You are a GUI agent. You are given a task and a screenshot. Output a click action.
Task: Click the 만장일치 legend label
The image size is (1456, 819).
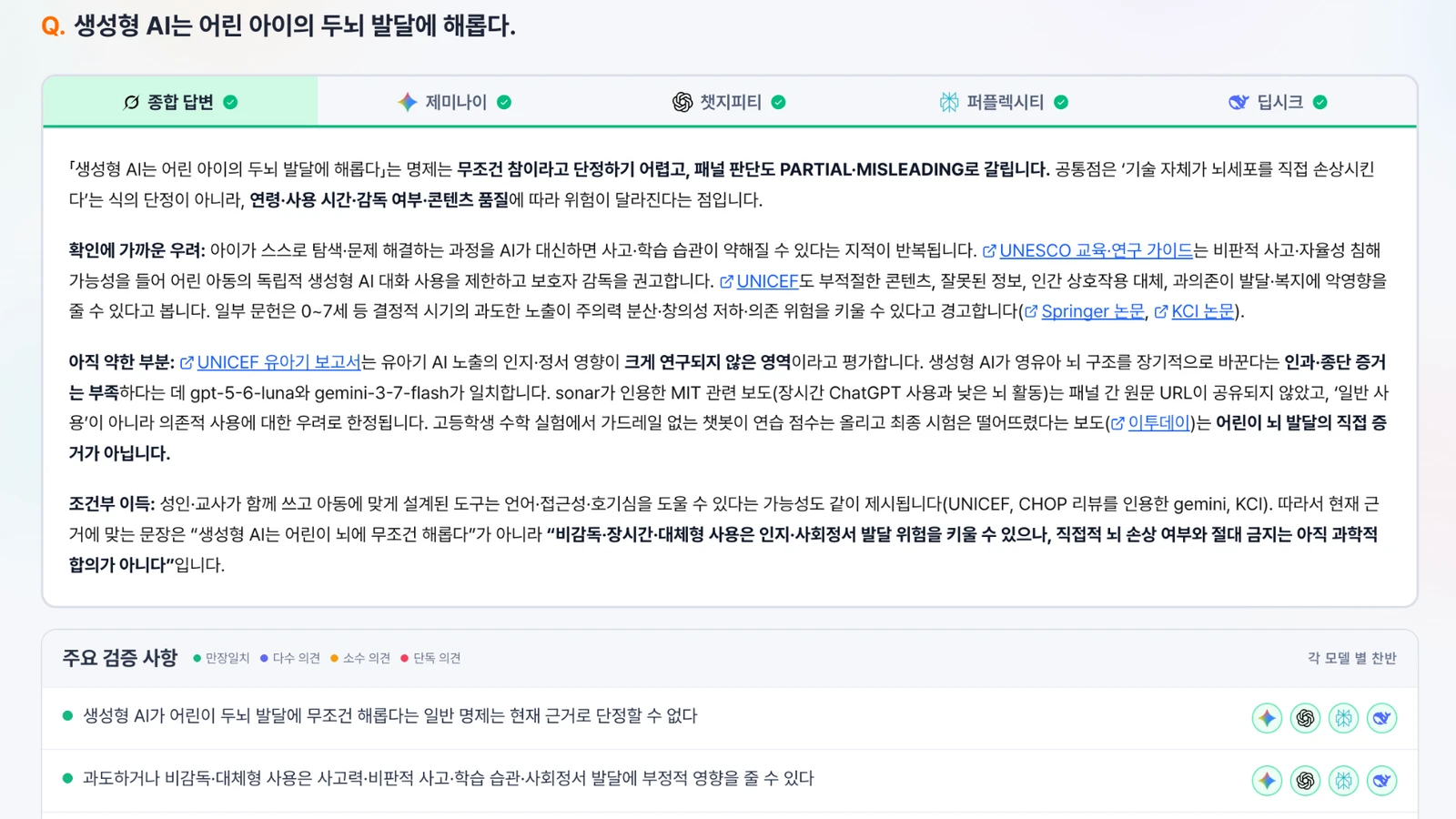pyautogui.click(x=227, y=658)
